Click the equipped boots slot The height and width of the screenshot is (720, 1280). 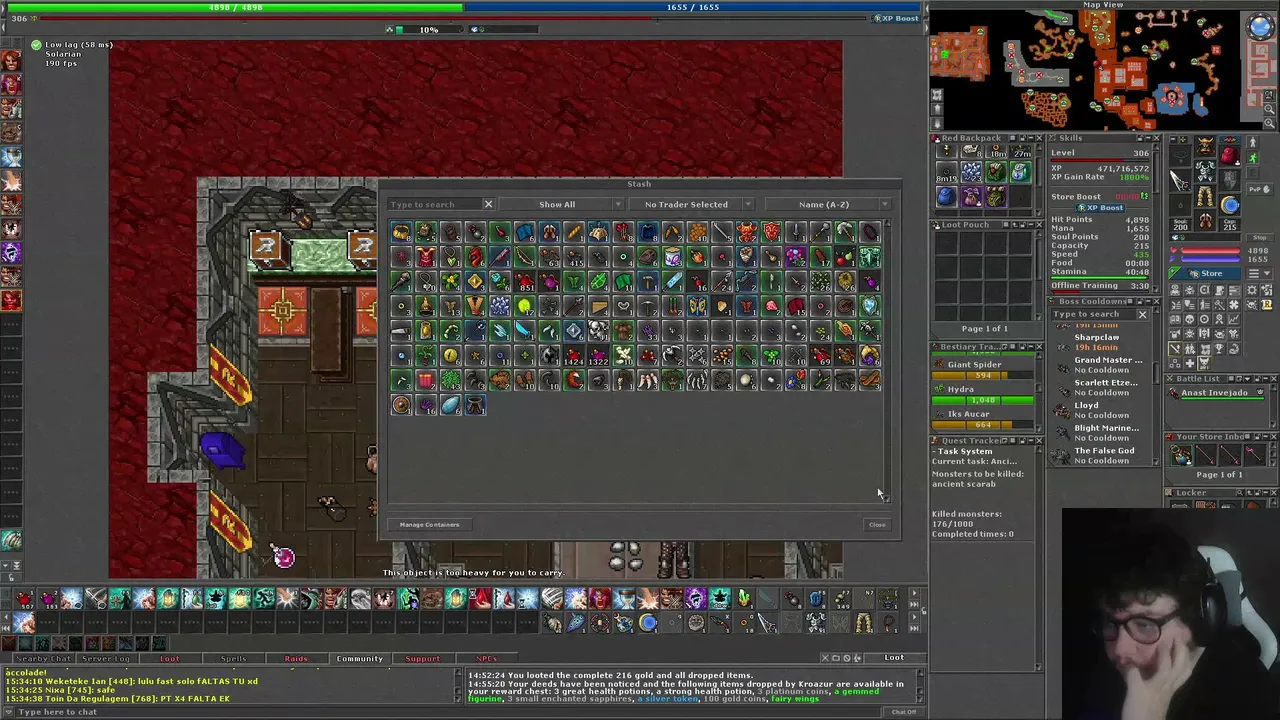pos(1205,222)
